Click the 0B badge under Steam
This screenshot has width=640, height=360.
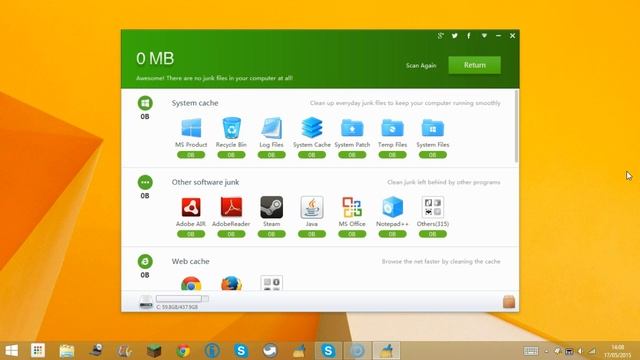(271, 234)
